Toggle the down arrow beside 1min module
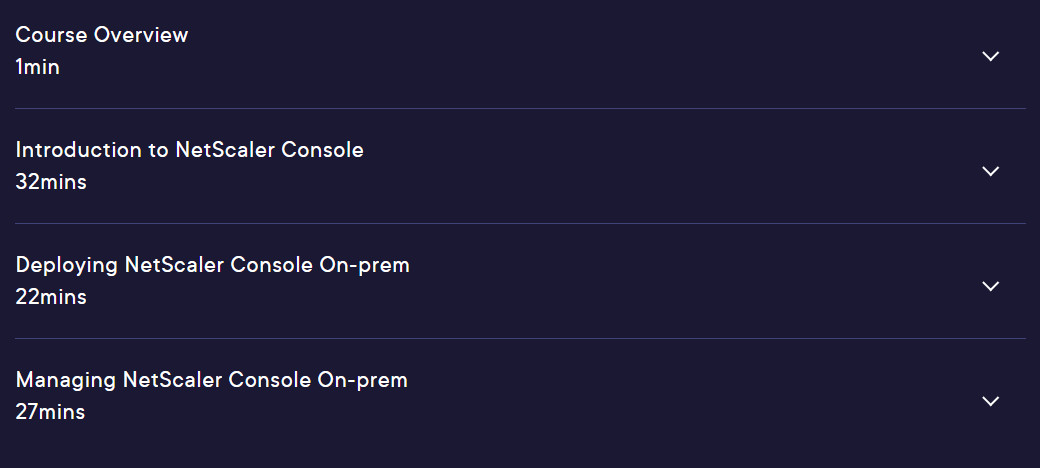Viewport: 1040px width, 468px height. (990, 56)
